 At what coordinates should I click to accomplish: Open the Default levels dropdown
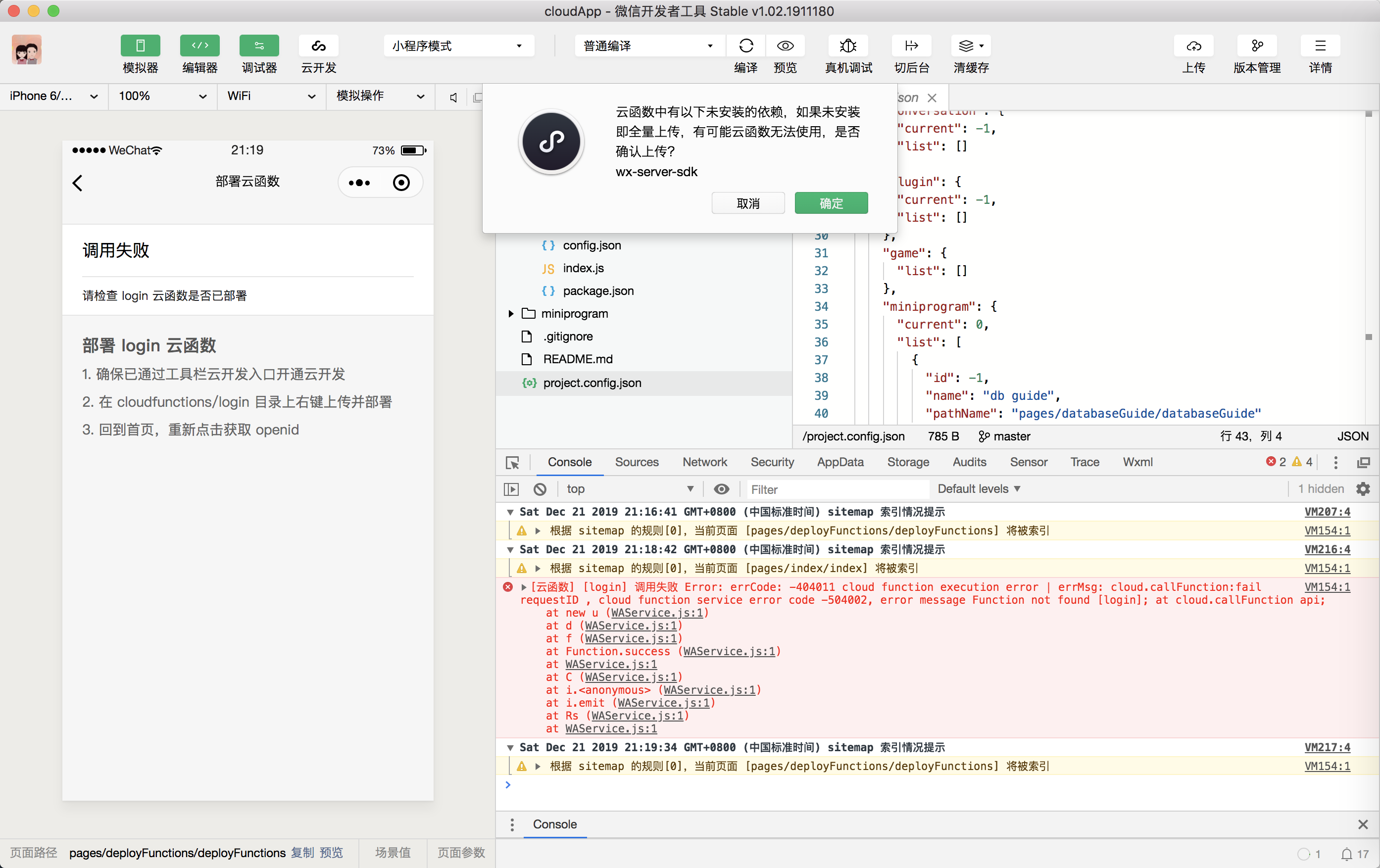pyautogui.click(x=979, y=489)
